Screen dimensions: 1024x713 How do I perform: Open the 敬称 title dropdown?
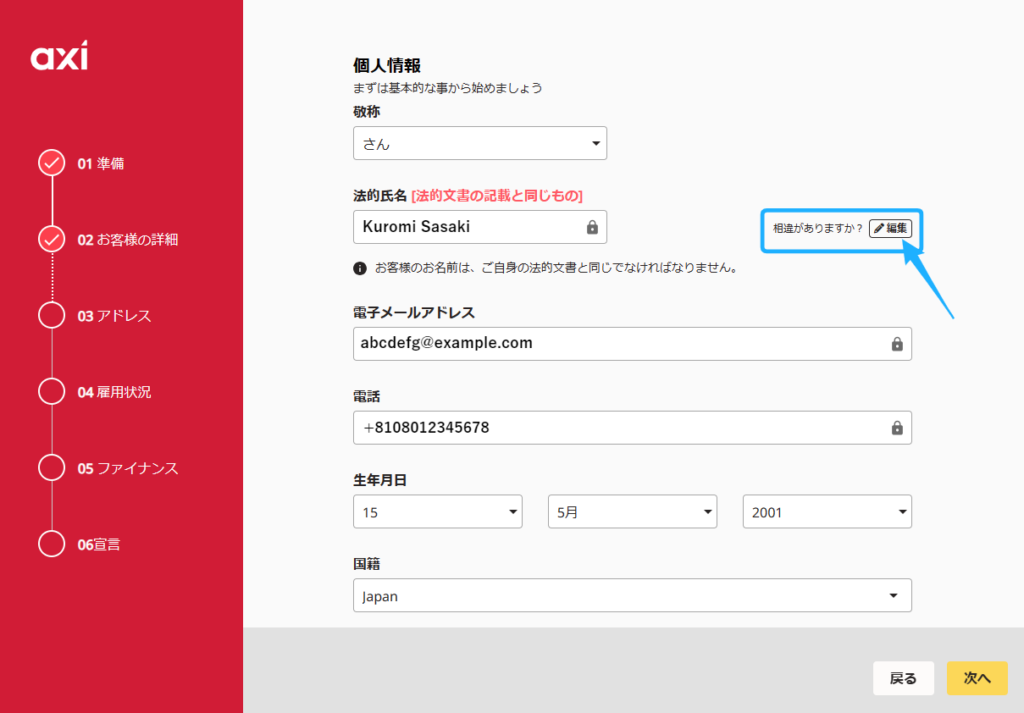coord(480,143)
